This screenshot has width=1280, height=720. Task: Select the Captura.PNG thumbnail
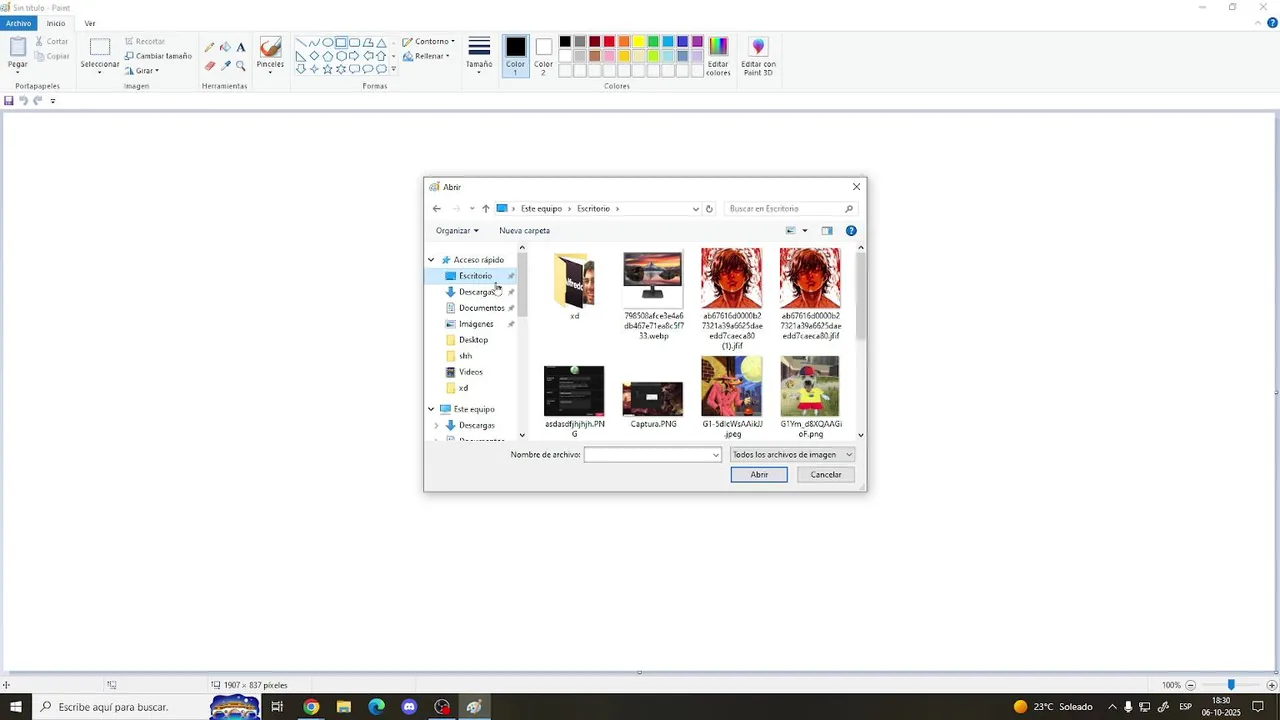coord(653,399)
